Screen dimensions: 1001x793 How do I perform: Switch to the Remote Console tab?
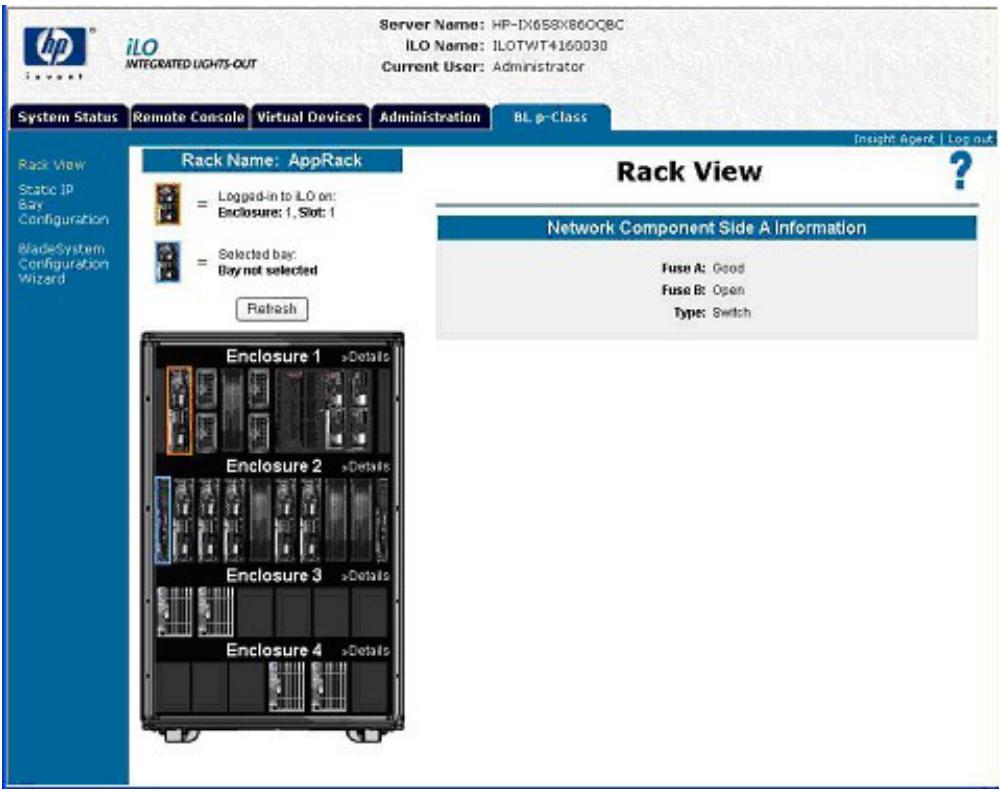(189, 117)
